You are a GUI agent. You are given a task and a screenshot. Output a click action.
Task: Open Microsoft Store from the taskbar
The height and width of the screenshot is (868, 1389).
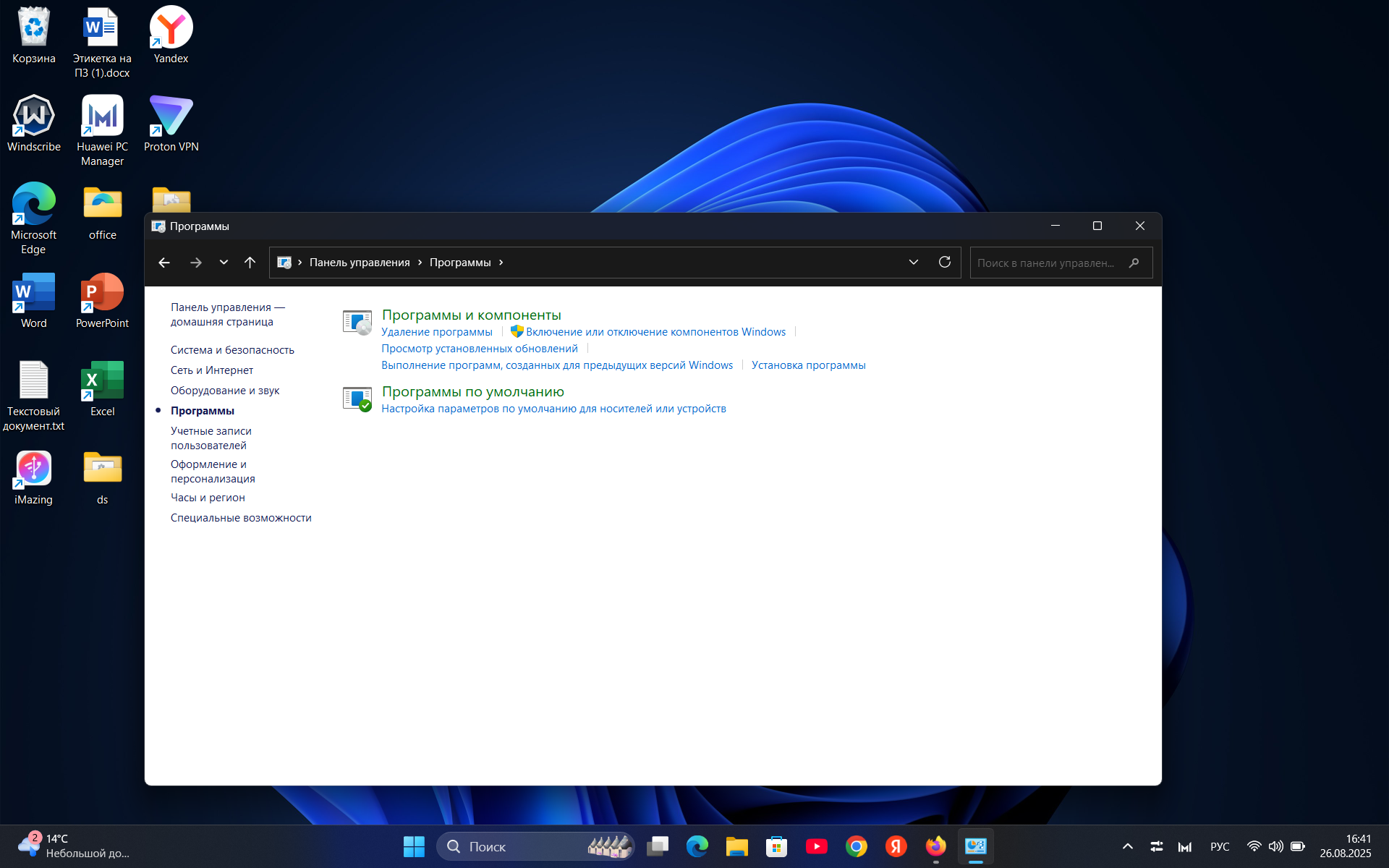[776, 846]
